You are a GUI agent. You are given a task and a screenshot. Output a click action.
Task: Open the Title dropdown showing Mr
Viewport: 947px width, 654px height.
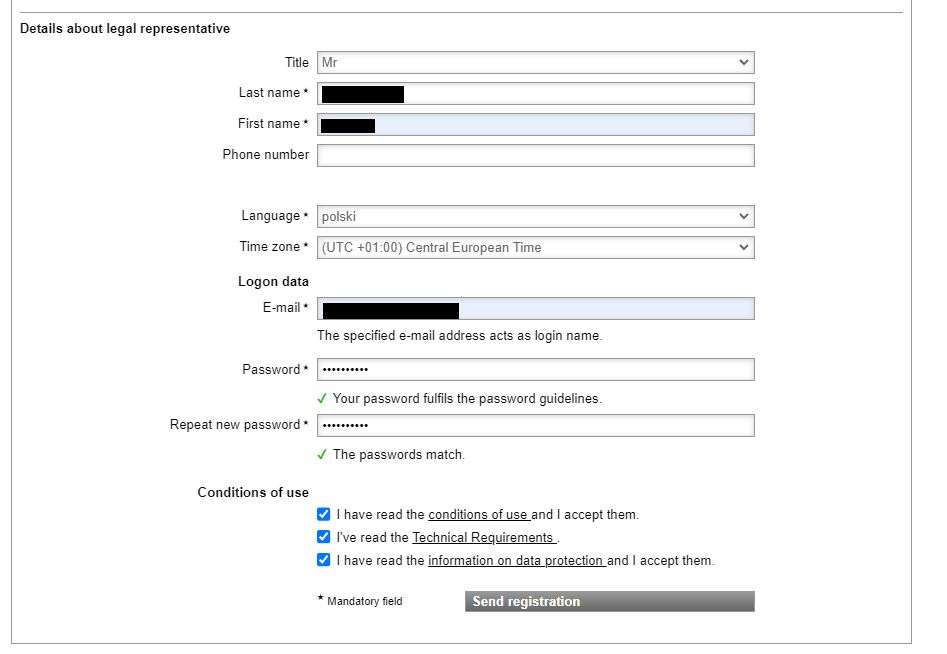click(x=535, y=63)
